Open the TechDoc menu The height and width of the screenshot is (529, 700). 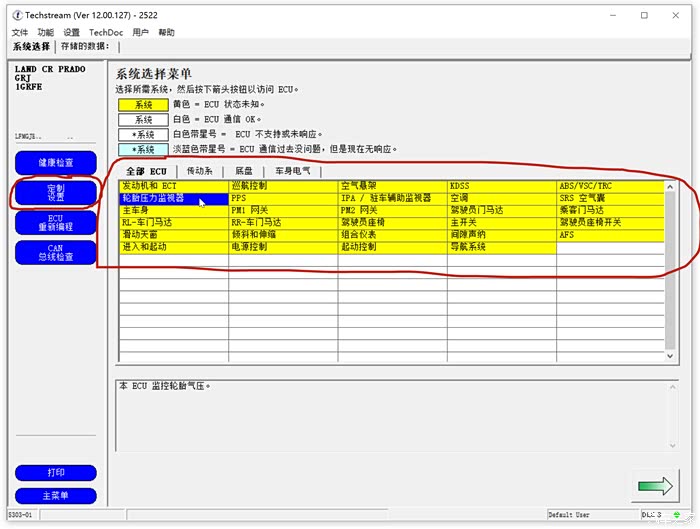point(105,32)
